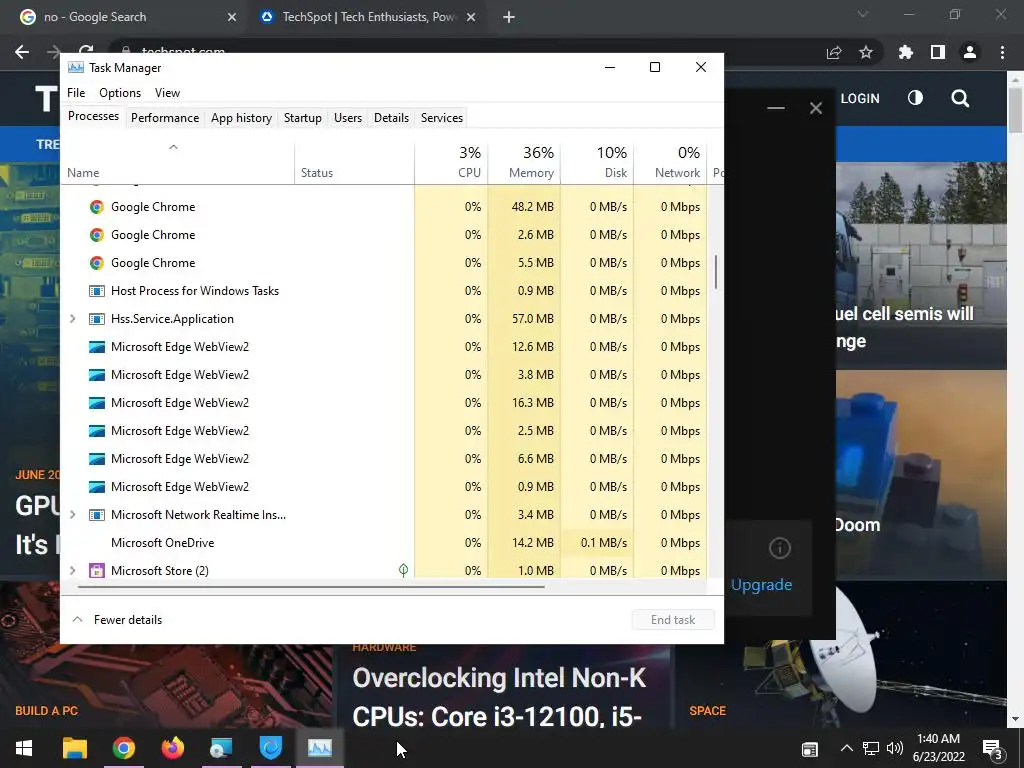The image size is (1024, 768).
Task: Expand the Hss.Service.Application process
Action: coord(72,319)
